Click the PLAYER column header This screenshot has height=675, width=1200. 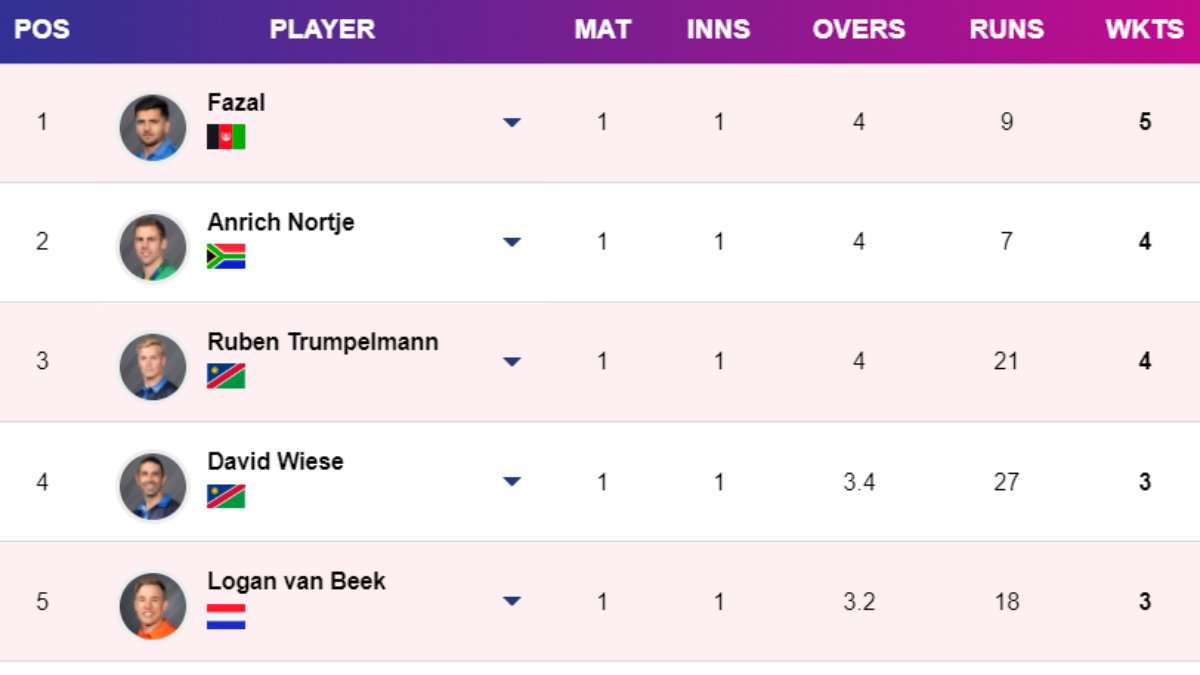pos(322,29)
